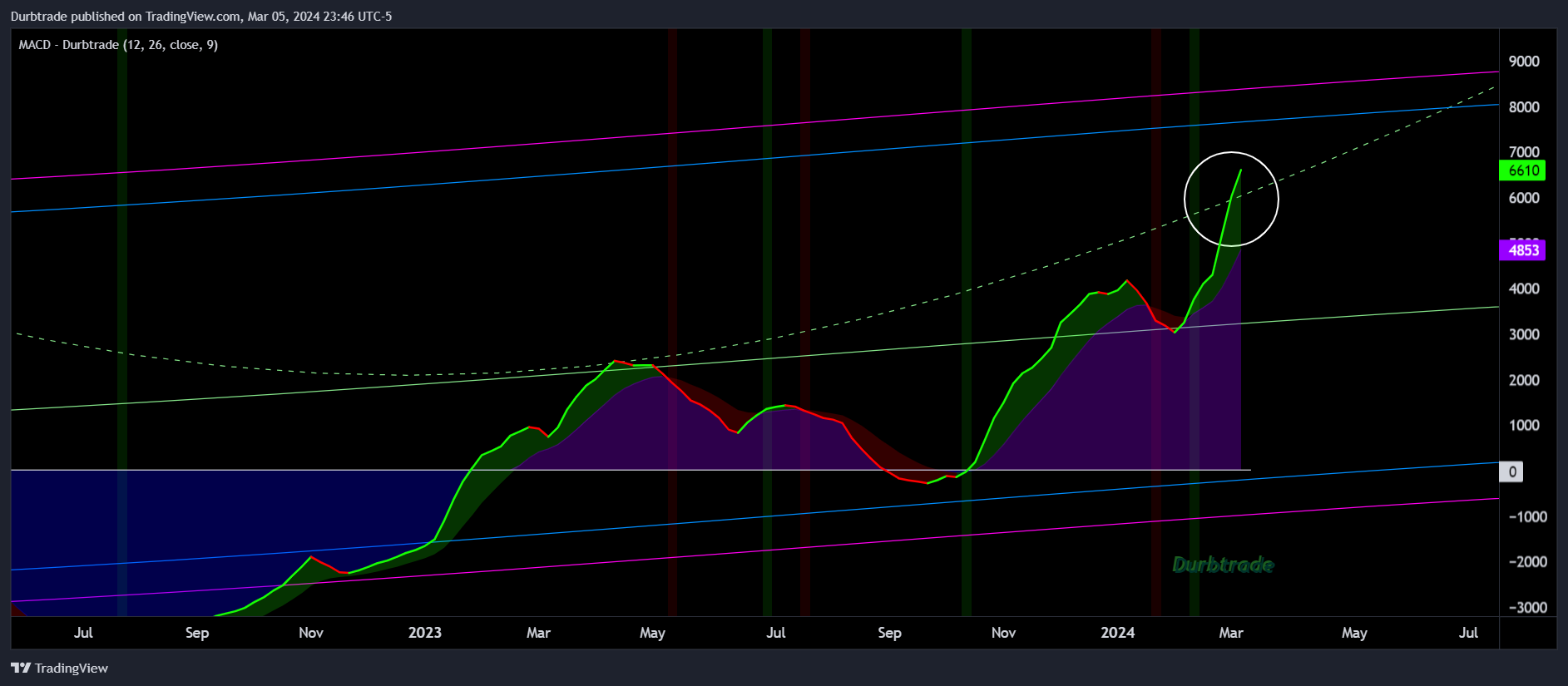The width and height of the screenshot is (1568, 686).
Task: Click the Jul label between May and Sep 2023
Action: point(775,633)
